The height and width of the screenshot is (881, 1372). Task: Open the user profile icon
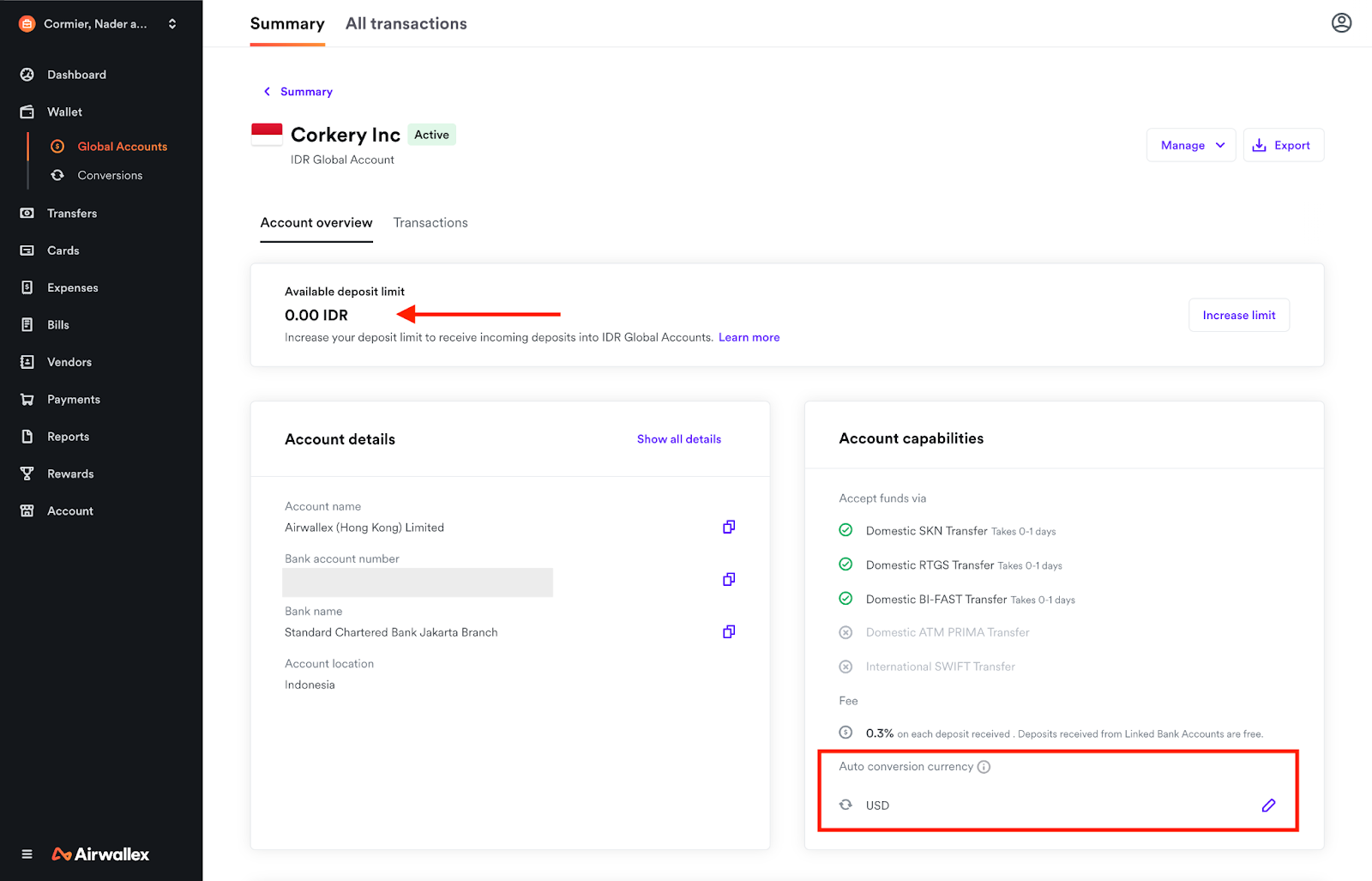click(x=1342, y=23)
